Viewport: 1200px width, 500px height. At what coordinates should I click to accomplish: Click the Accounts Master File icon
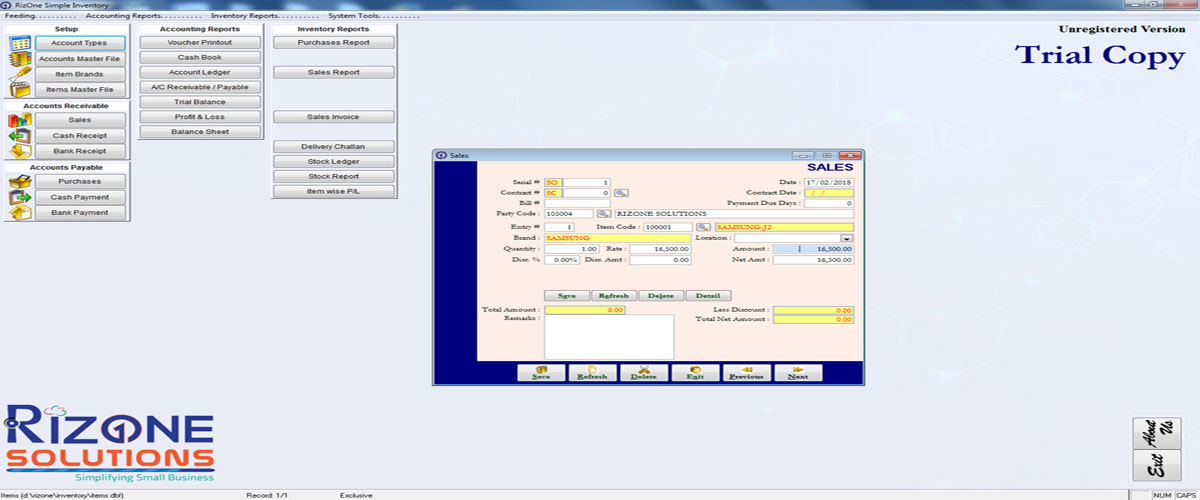pos(19,59)
